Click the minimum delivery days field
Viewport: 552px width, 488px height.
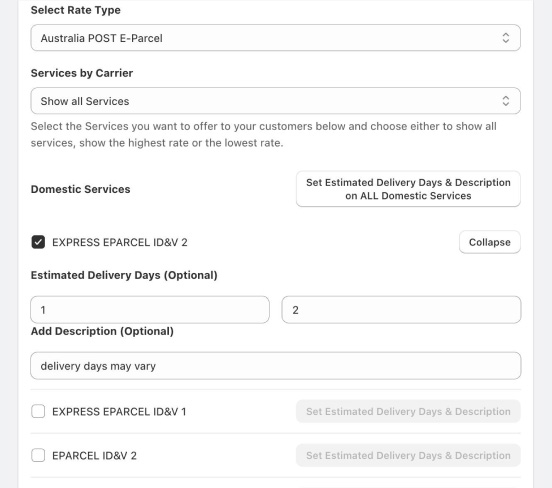[x=150, y=310]
